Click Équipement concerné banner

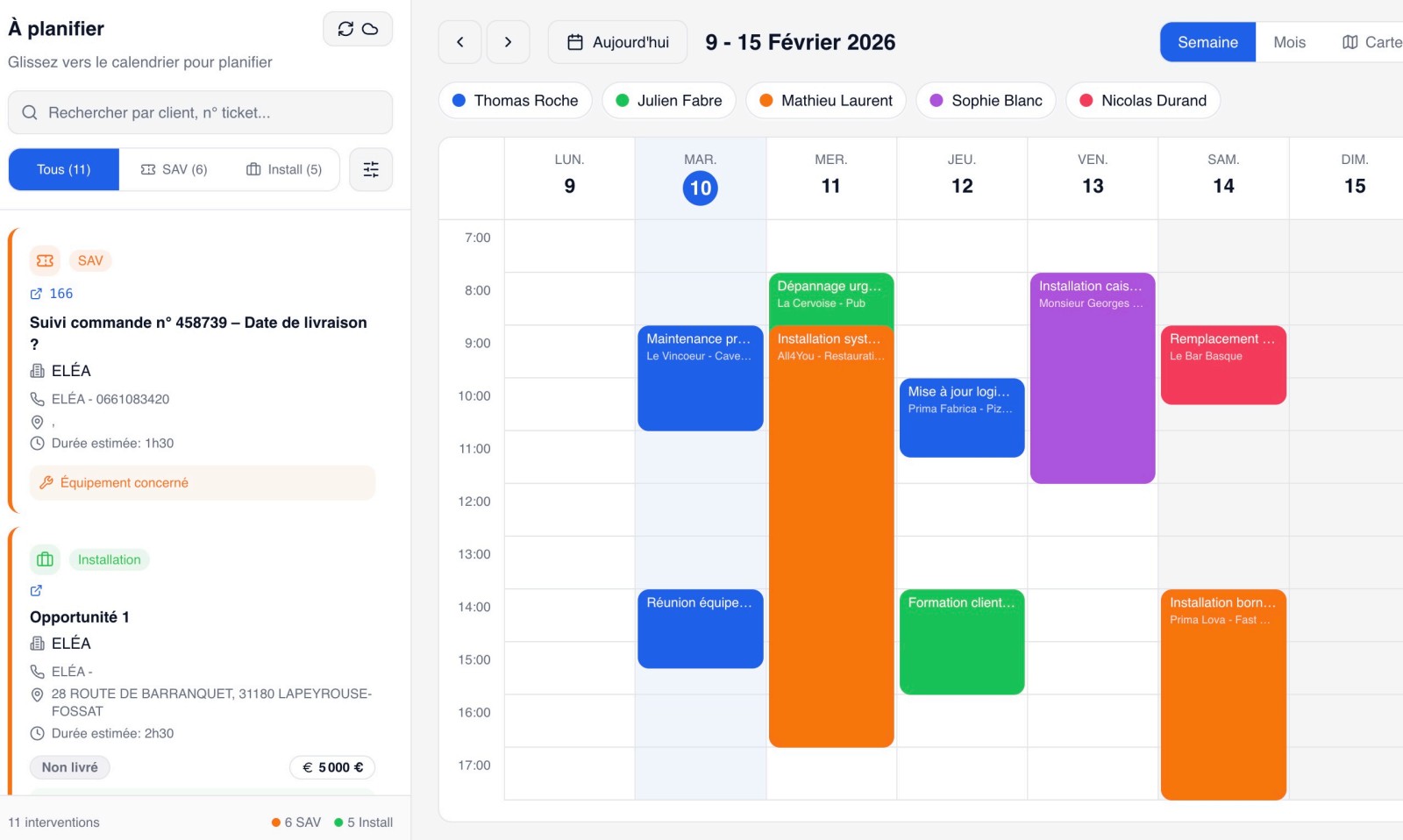pos(203,482)
